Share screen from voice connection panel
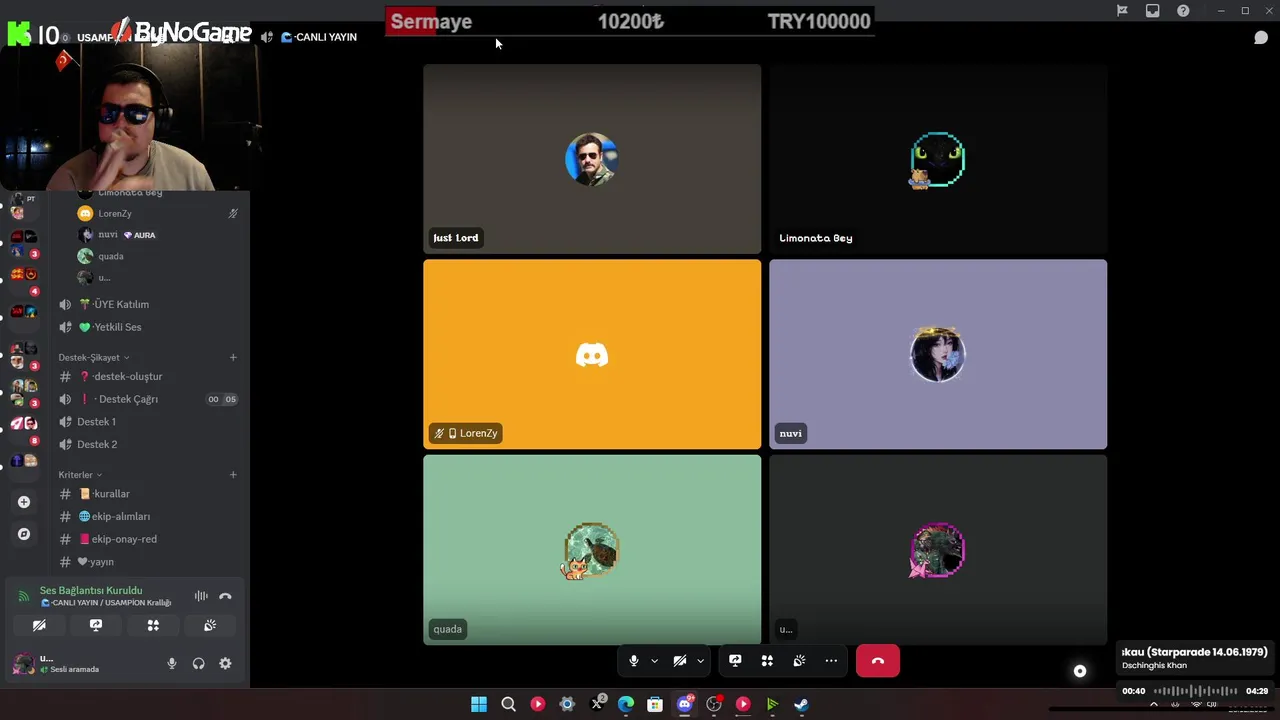The width and height of the screenshot is (1280, 720). 96,625
